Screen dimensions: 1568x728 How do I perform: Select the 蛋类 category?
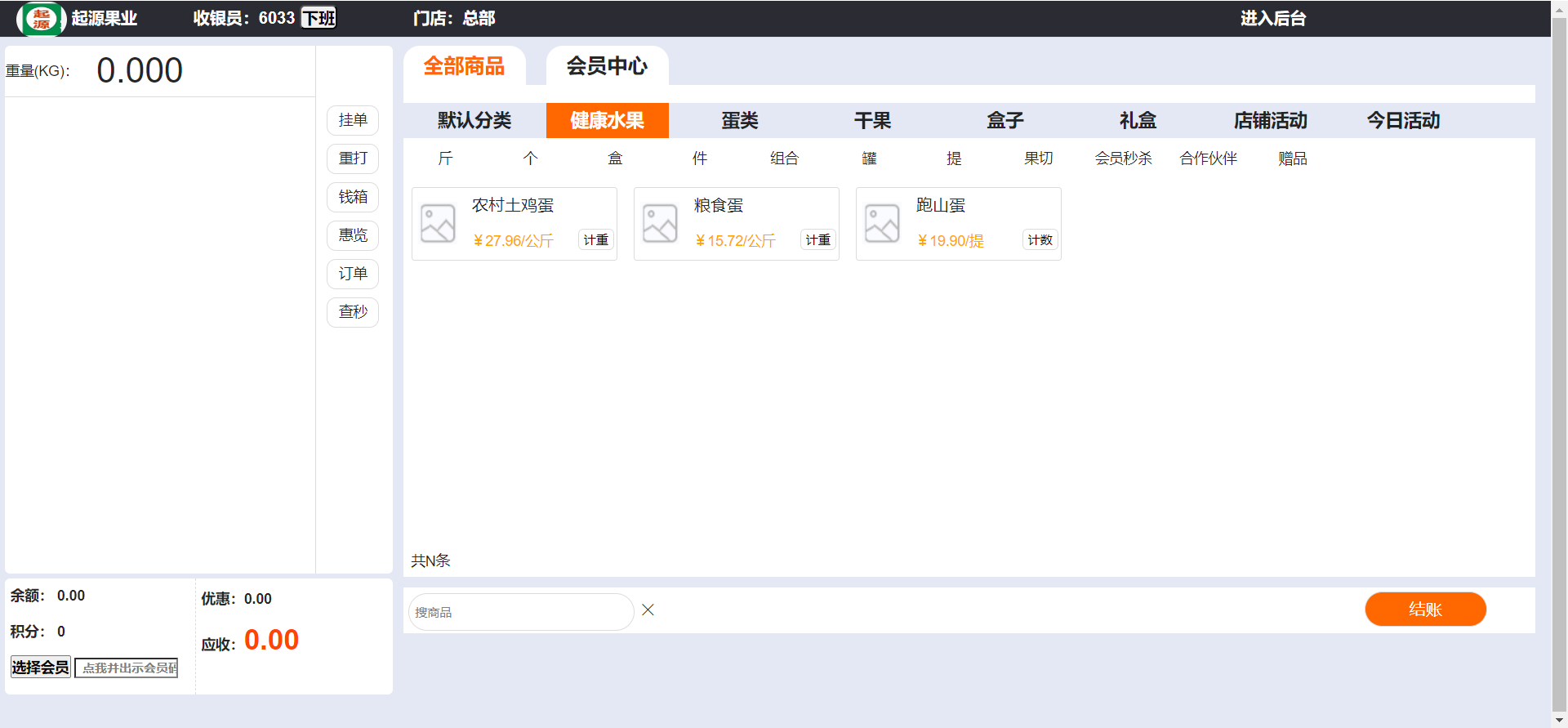(740, 120)
